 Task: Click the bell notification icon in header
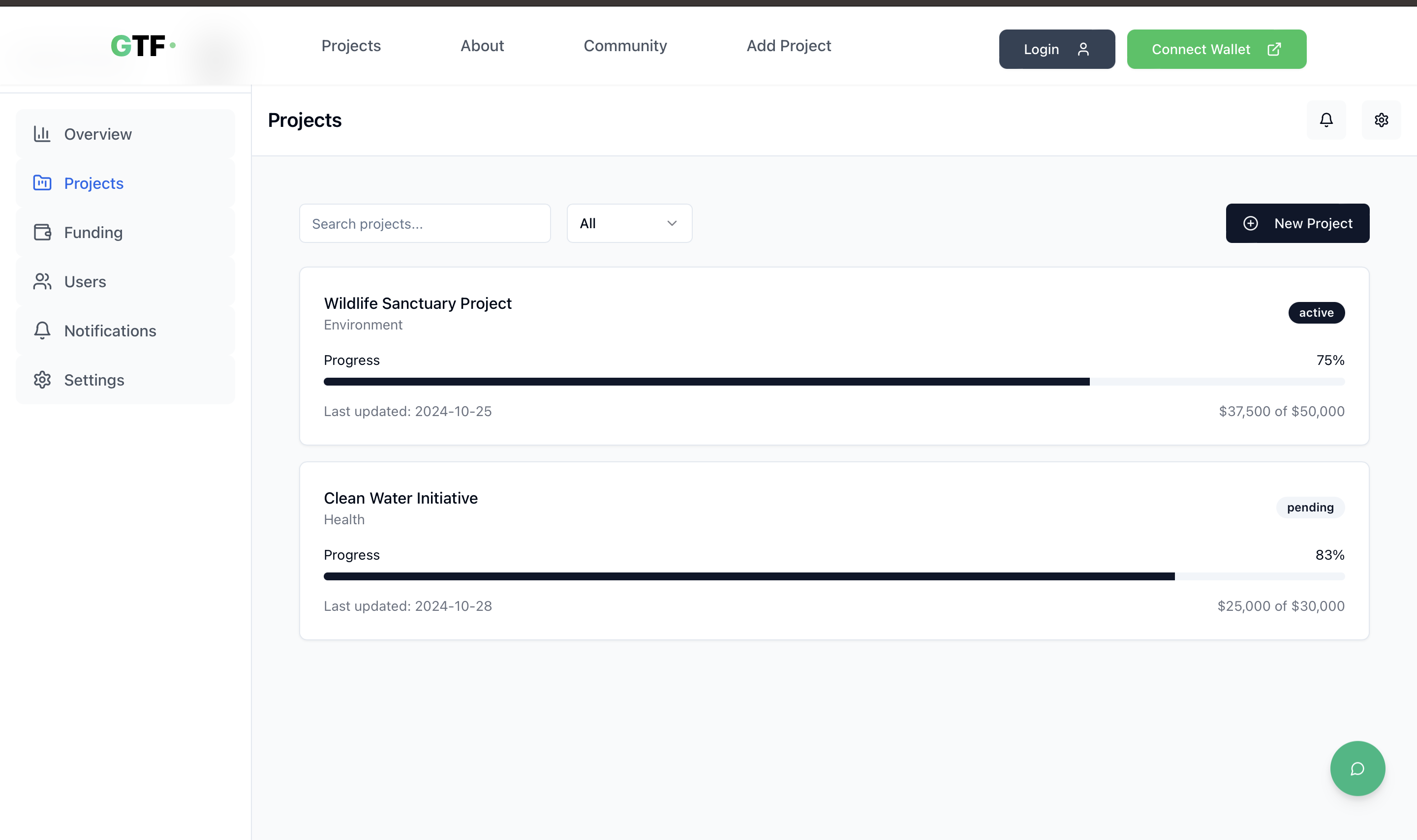pyautogui.click(x=1326, y=120)
